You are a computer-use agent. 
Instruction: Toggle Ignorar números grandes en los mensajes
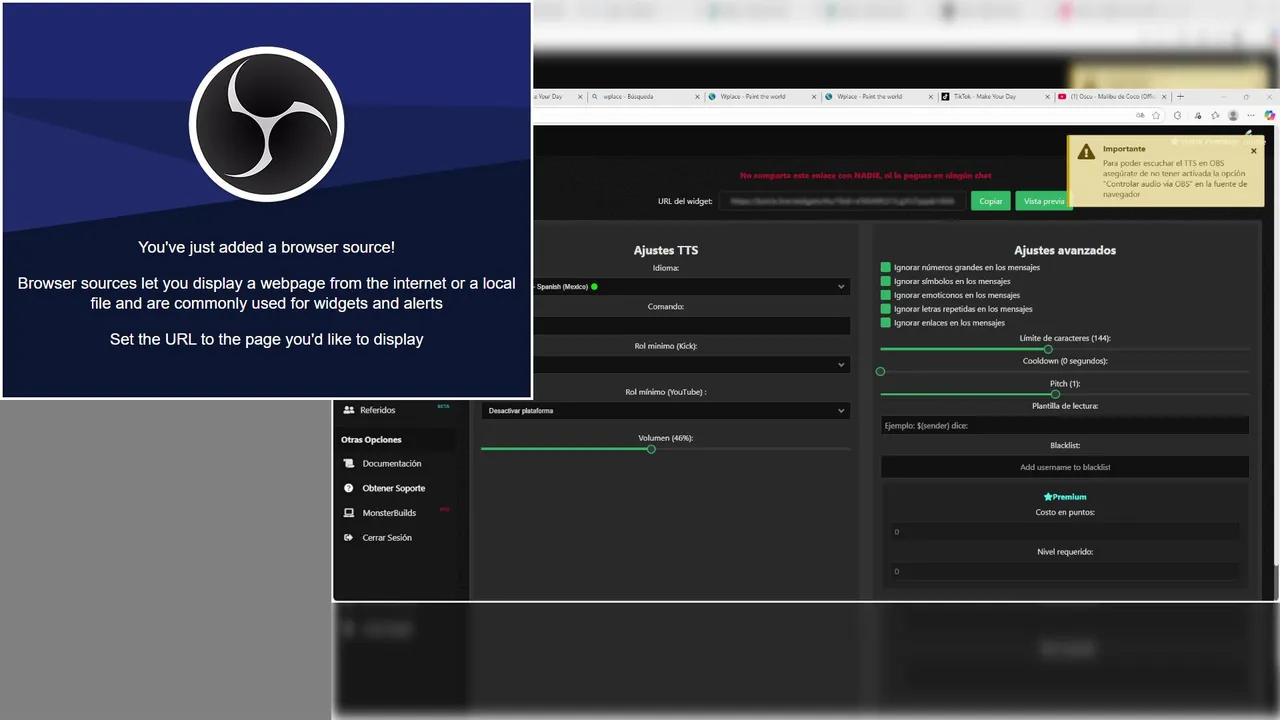pos(886,267)
